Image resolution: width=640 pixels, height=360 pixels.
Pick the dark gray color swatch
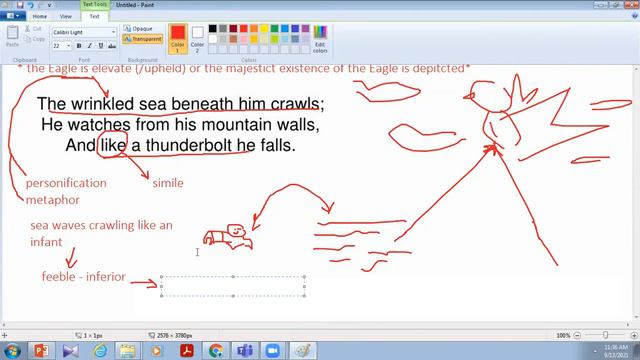click(223, 29)
